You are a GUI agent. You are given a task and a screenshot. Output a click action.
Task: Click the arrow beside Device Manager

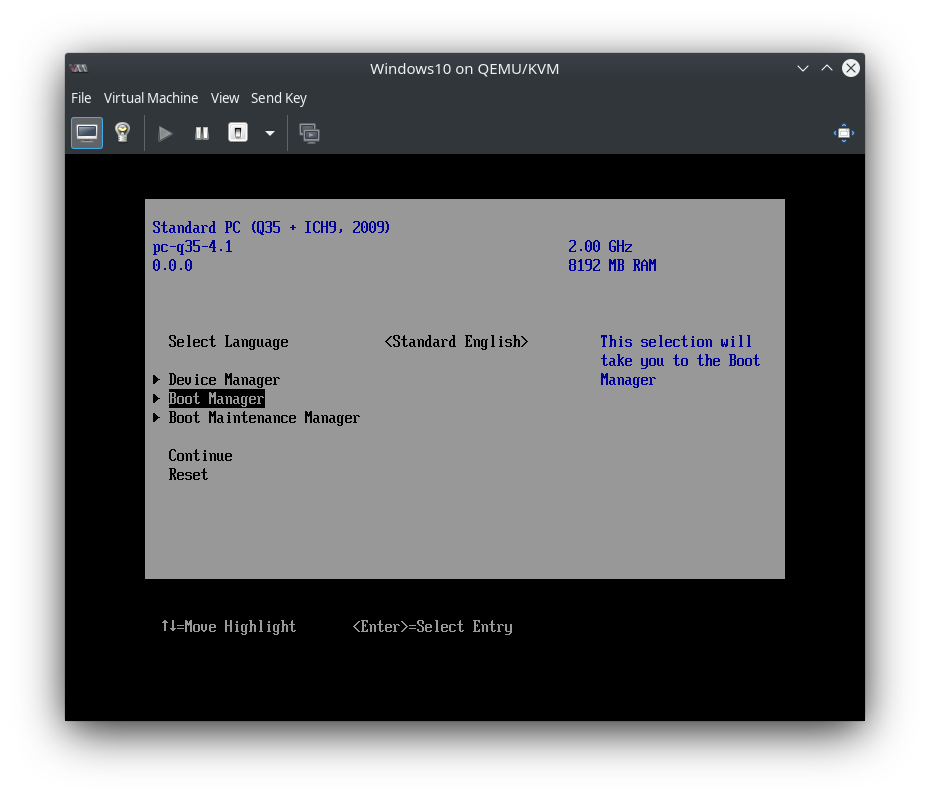[157, 379]
